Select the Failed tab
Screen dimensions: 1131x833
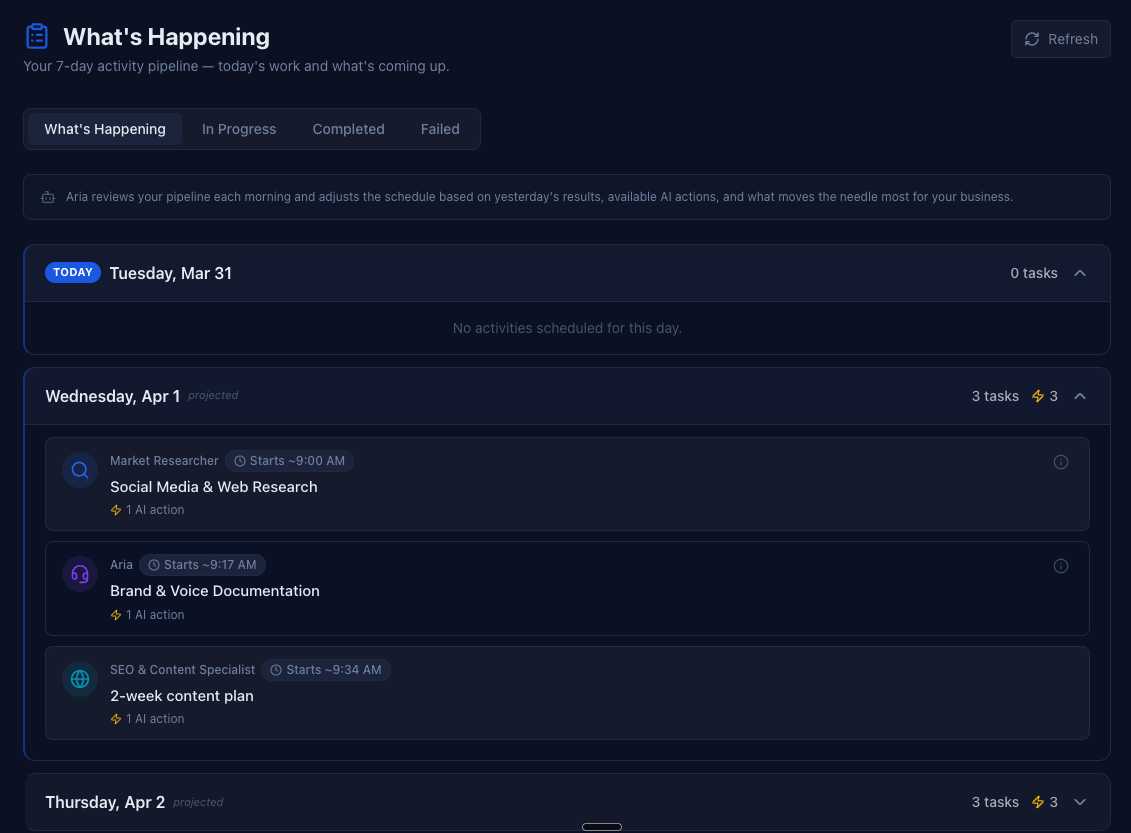pyautogui.click(x=440, y=129)
